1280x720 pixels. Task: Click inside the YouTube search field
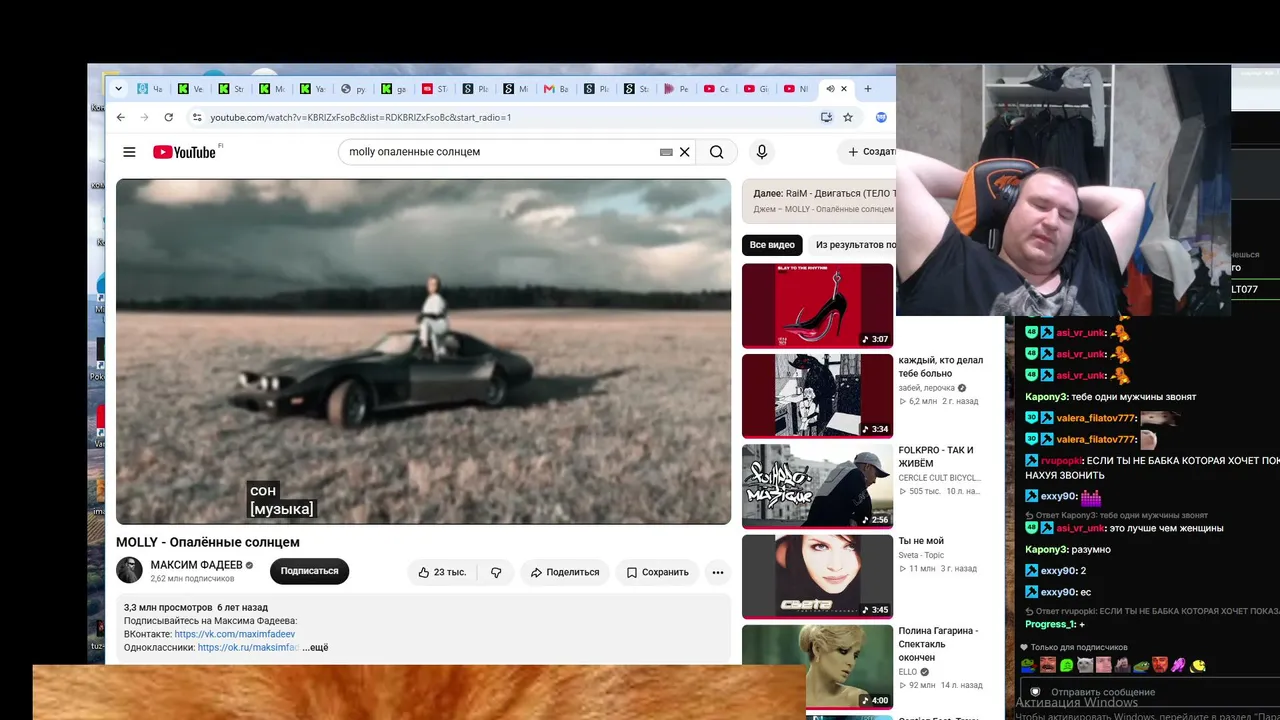pyautogui.click(x=500, y=152)
